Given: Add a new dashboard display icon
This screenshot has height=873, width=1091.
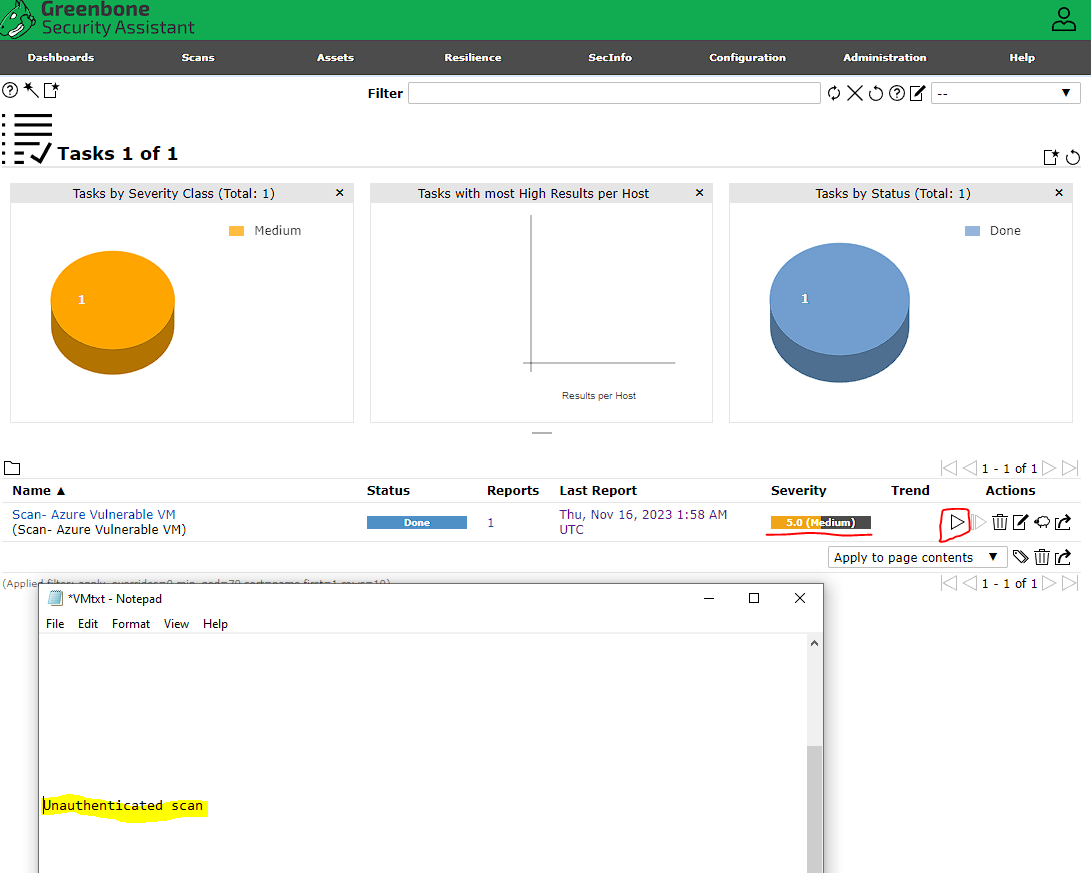Looking at the screenshot, I should tap(1051, 157).
